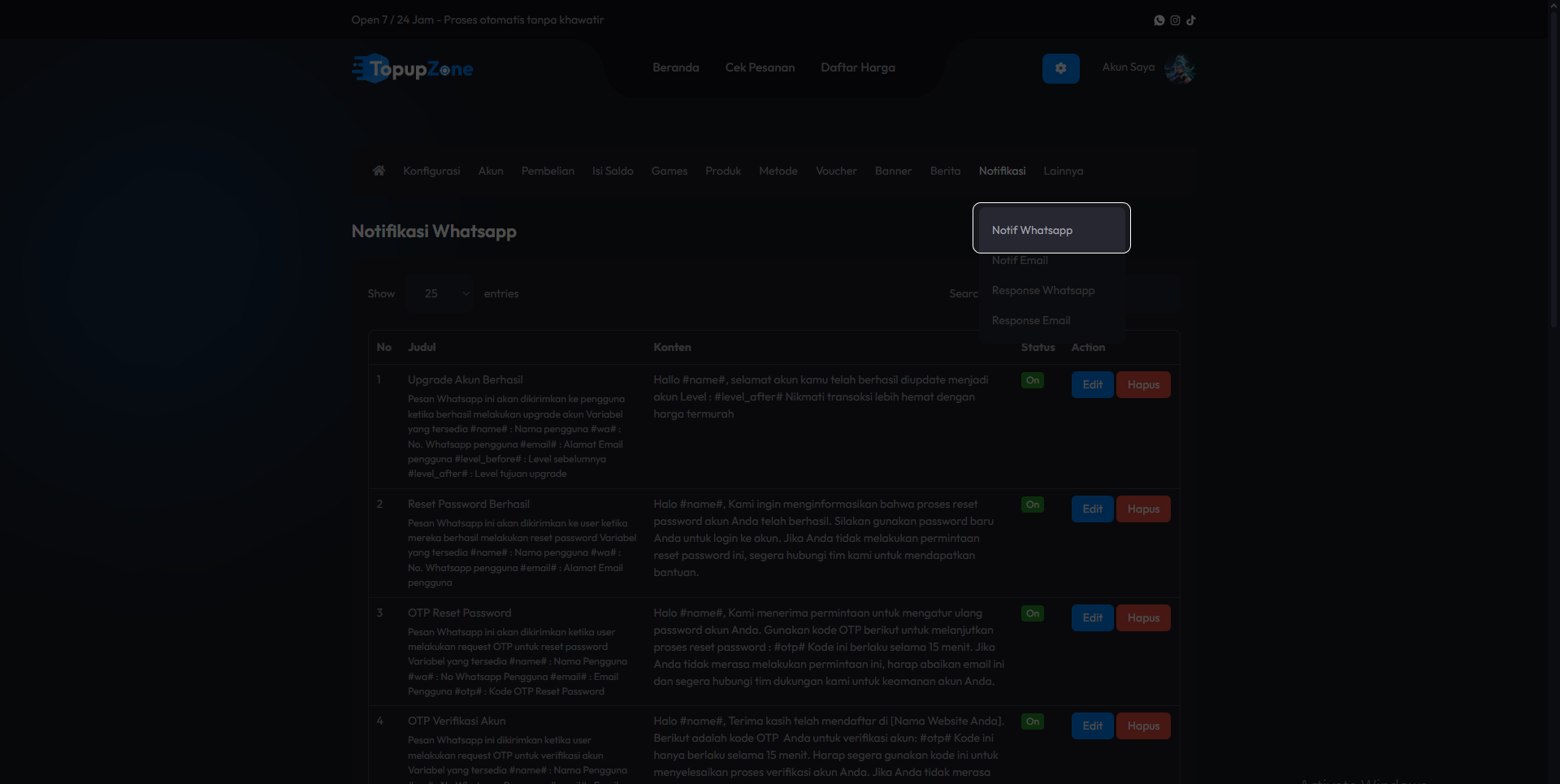Click the Notifikasi Whatsapp page heading
The height and width of the screenshot is (784, 1560).
pyautogui.click(x=434, y=232)
